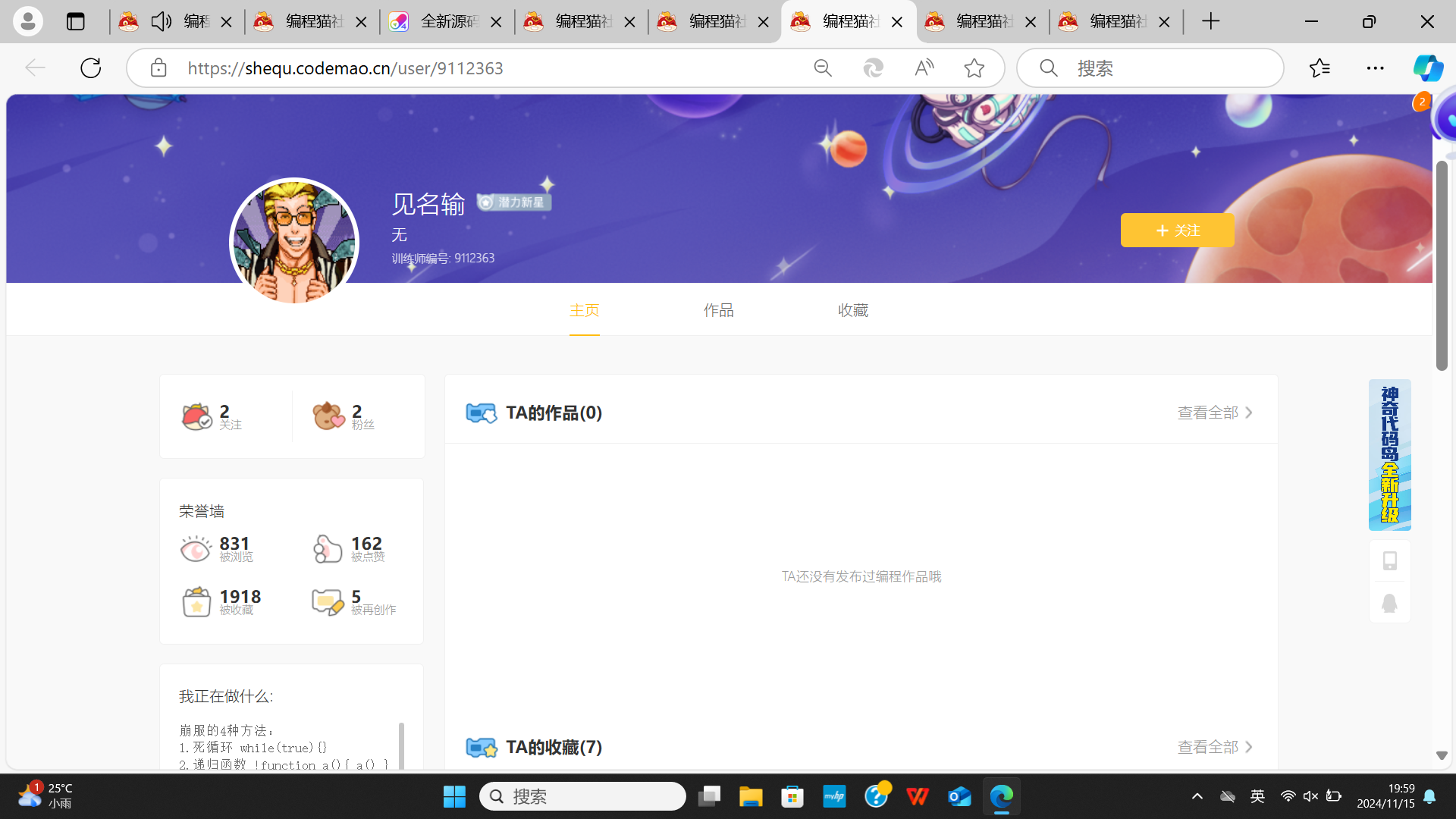Image resolution: width=1456 pixels, height=819 pixels.
Task: Click the user's avatar picture
Action: [x=293, y=242]
